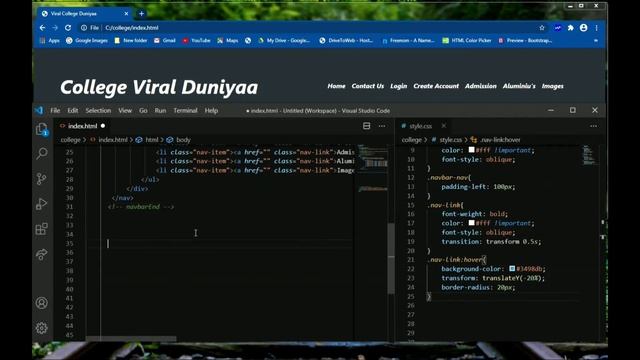The image size is (640, 360).
Task: Bookmark this page with star icon
Action: [x=542, y=28]
